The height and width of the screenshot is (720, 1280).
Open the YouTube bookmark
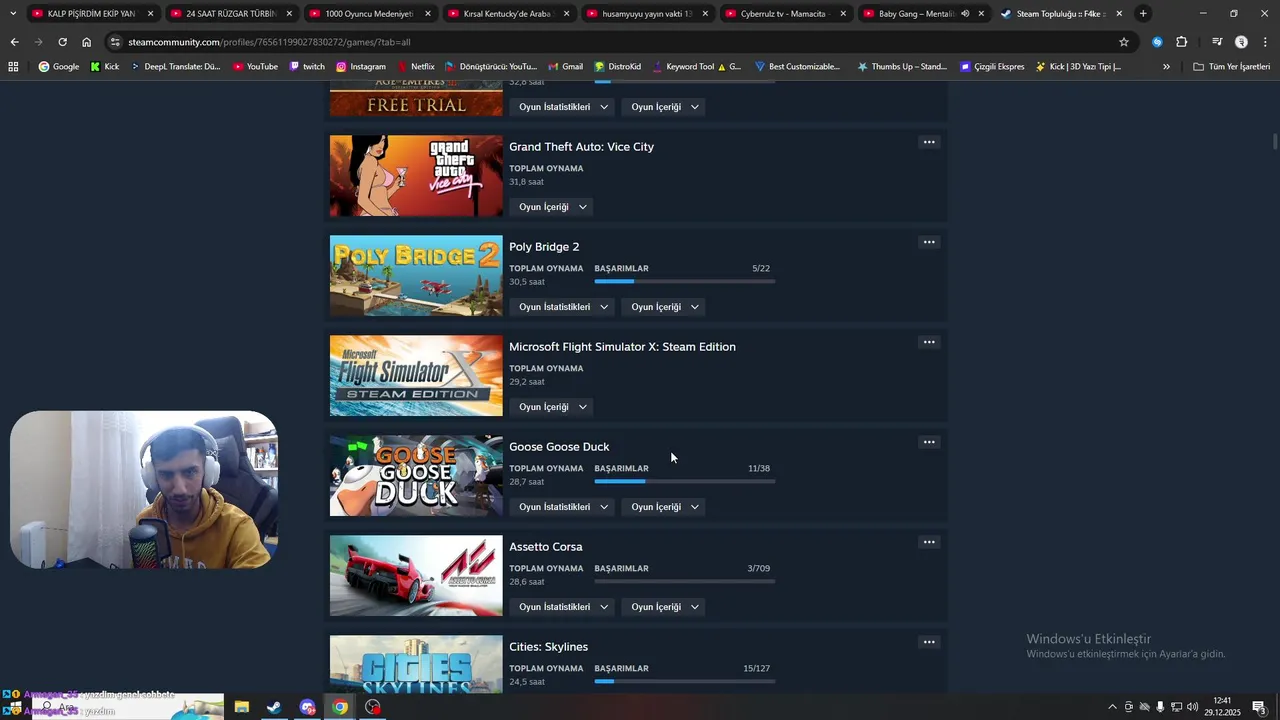click(255, 67)
